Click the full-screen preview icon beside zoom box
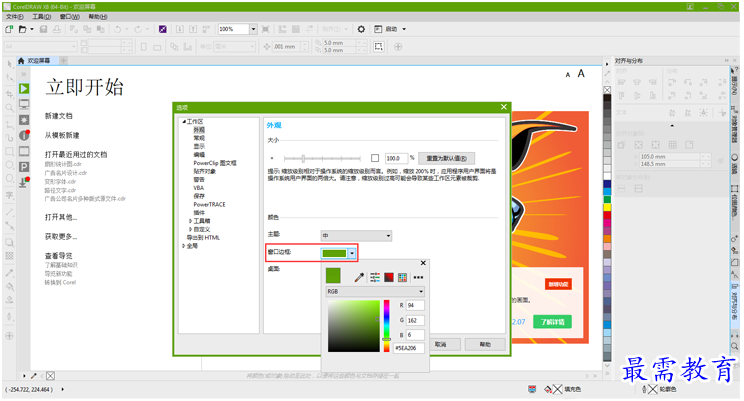Viewport: 744px width, 401px height. (x=266, y=29)
